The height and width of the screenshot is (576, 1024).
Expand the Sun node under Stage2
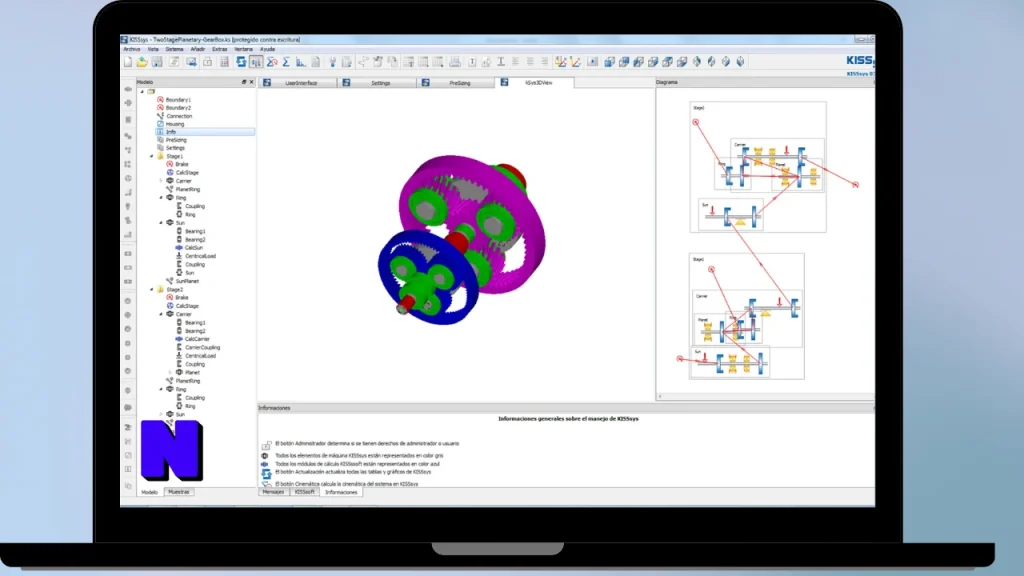[161, 414]
